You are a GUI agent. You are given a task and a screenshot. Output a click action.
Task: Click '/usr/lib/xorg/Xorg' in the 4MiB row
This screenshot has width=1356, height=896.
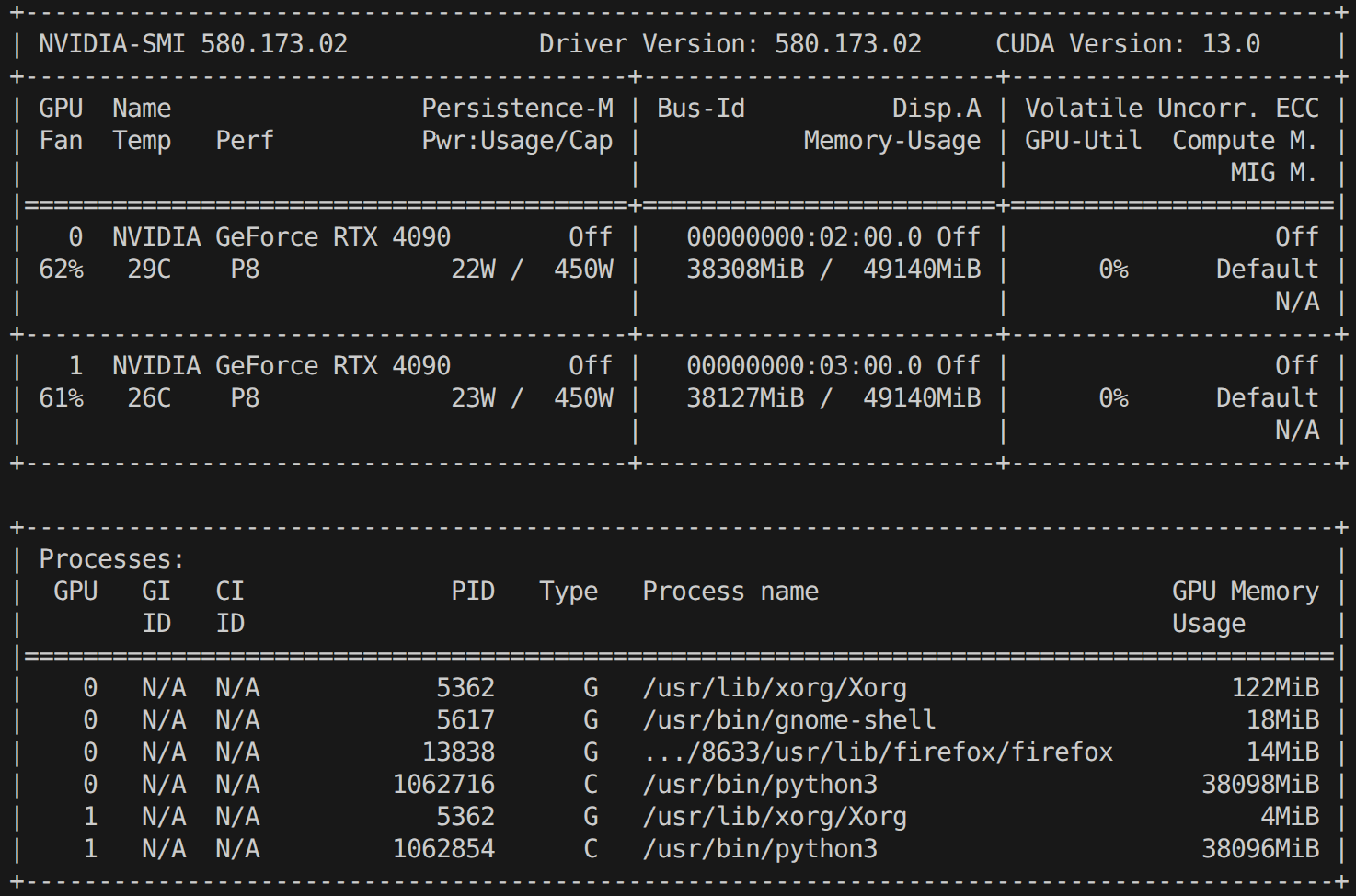point(775,817)
